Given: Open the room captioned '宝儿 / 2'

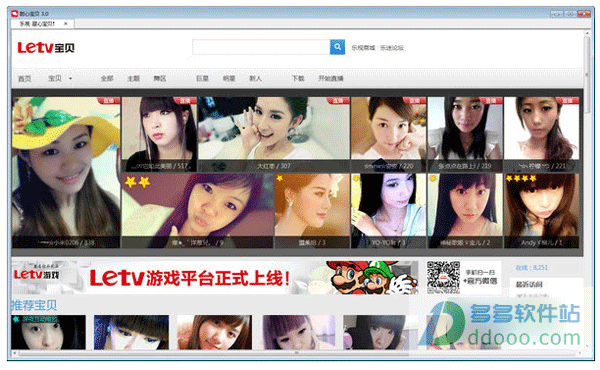Looking at the screenshot, I should pos(465,211).
